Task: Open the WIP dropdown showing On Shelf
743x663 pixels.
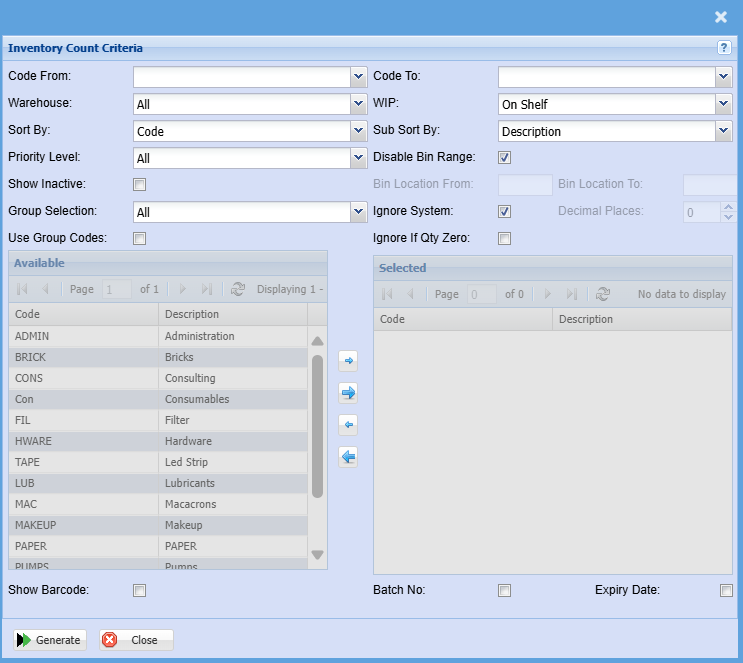Action: coord(723,104)
